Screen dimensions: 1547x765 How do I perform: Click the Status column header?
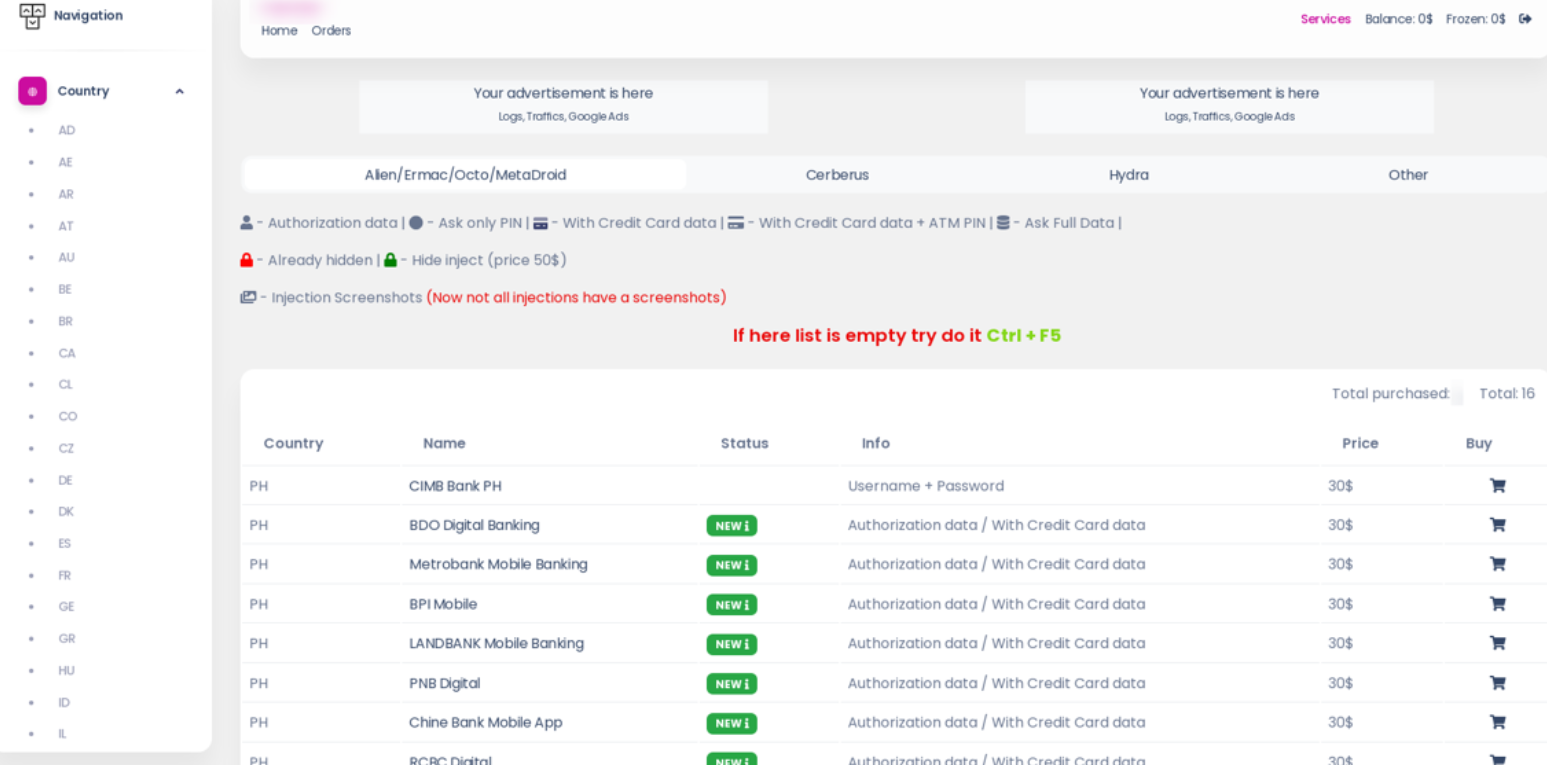click(745, 444)
